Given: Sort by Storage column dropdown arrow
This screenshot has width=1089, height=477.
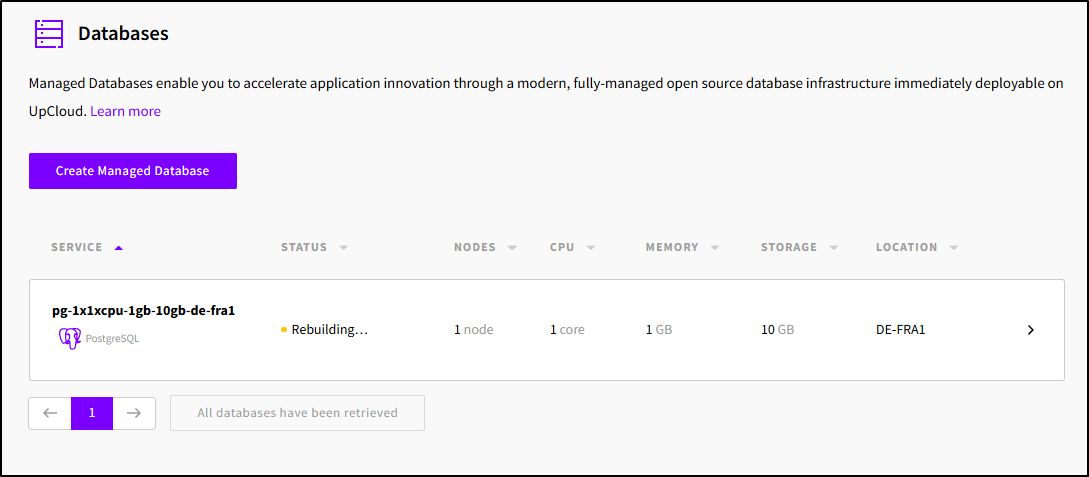Looking at the screenshot, I should [833, 248].
